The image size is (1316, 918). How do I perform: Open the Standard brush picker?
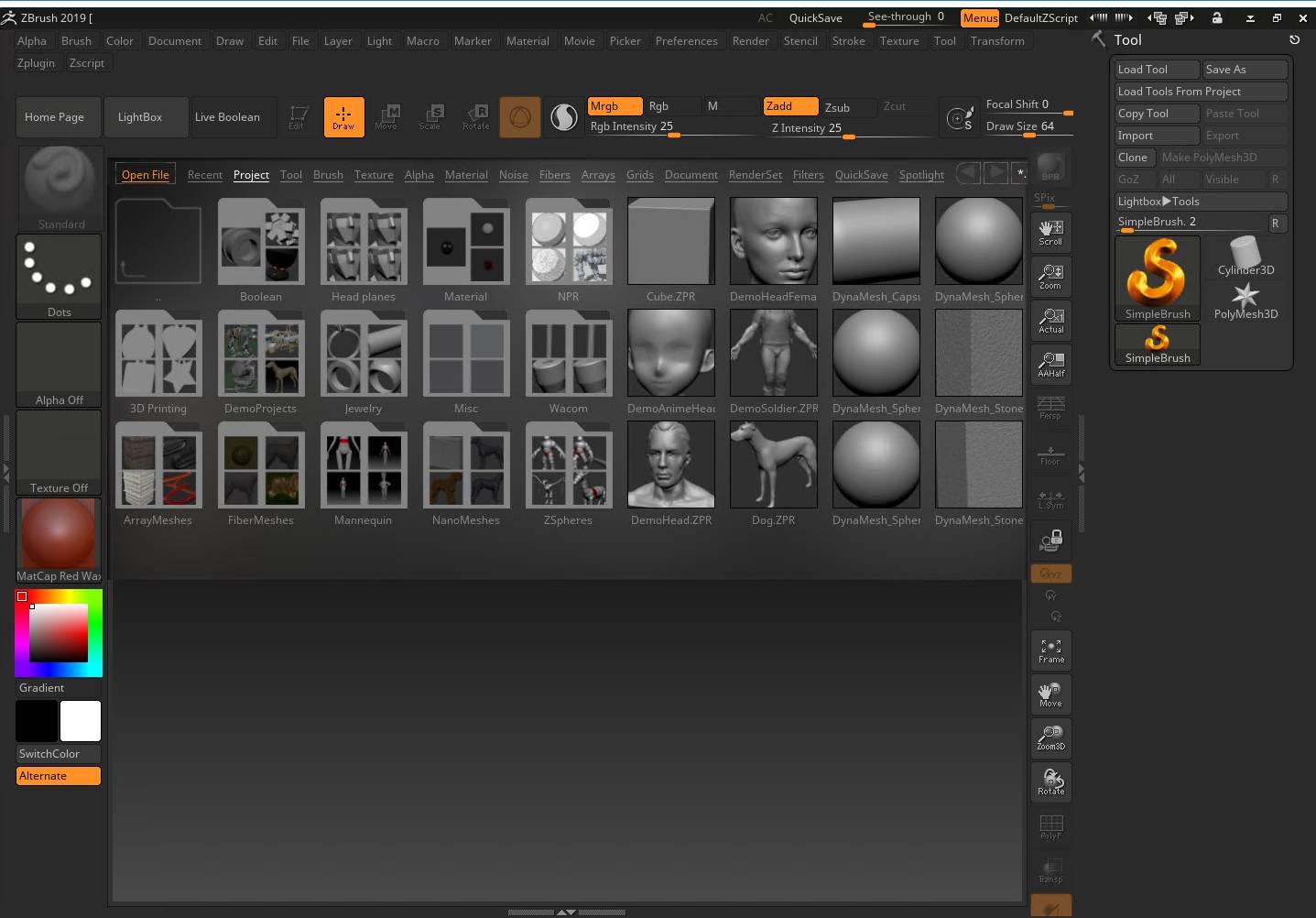tap(60, 189)
